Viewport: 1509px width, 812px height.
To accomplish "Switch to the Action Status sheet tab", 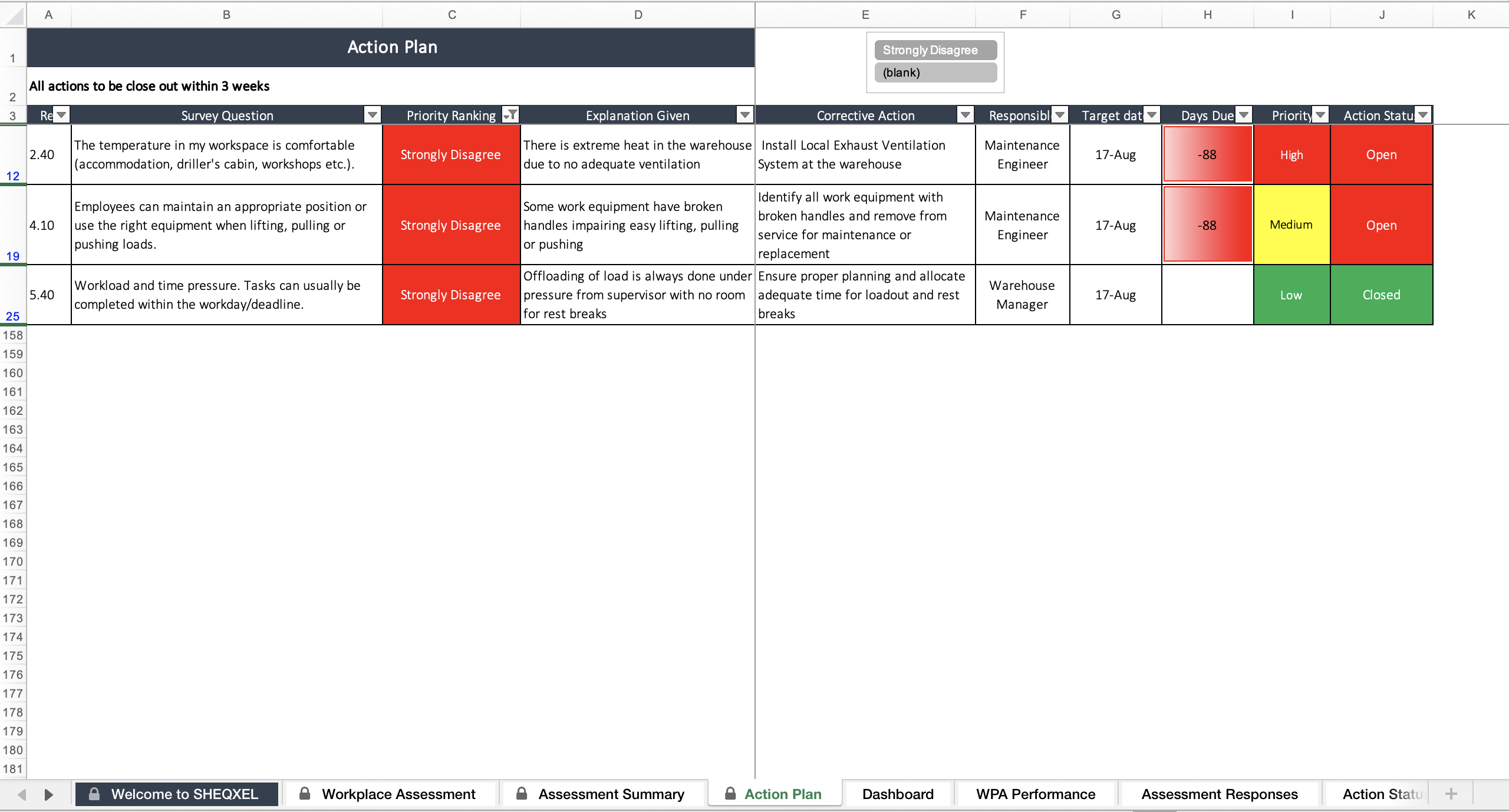I will 1378,794.
